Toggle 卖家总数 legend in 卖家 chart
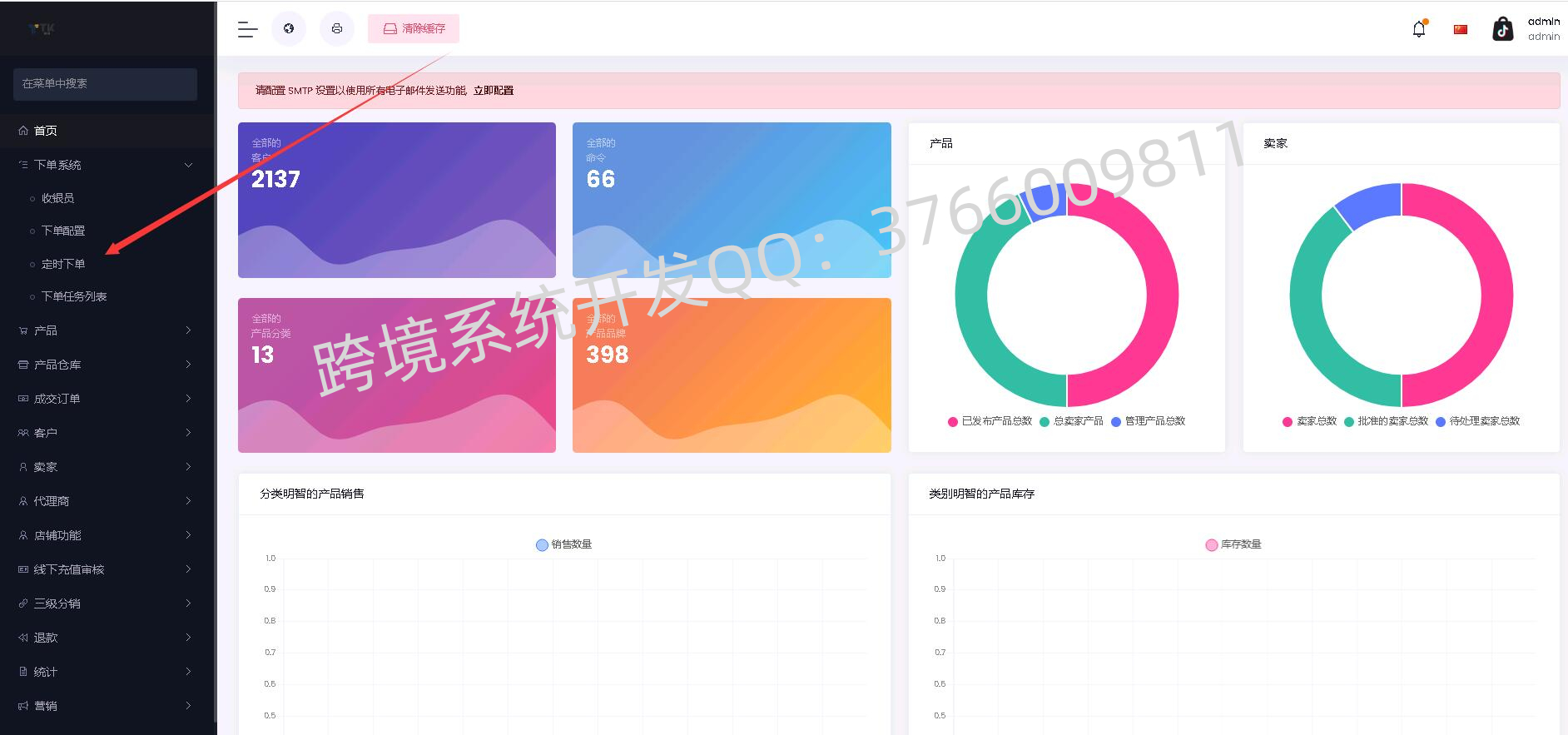The width and height of the screenshot is (1568, 735). tap(1309, 421)
